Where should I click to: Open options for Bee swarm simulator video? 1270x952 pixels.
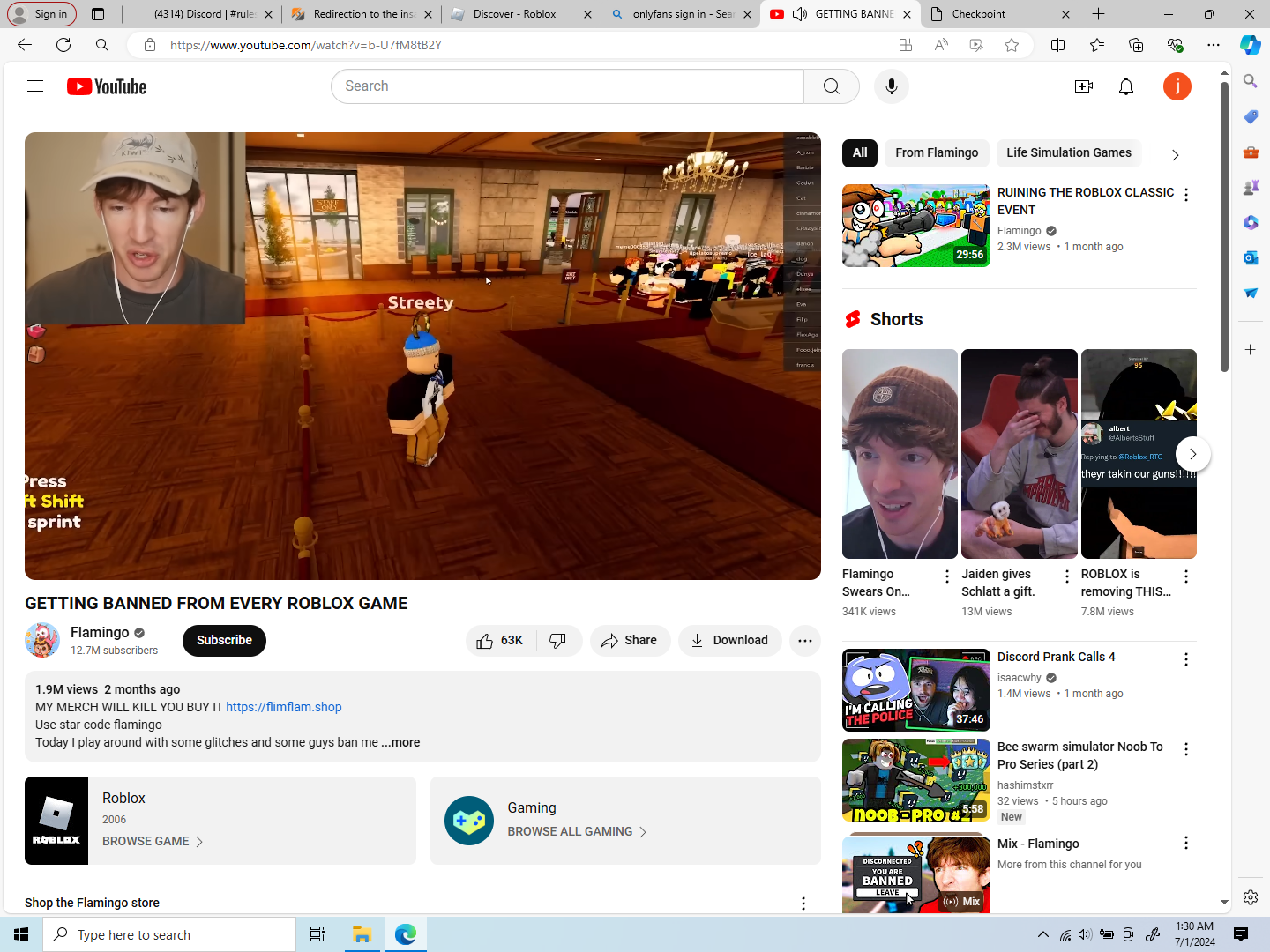(1186, 749)
